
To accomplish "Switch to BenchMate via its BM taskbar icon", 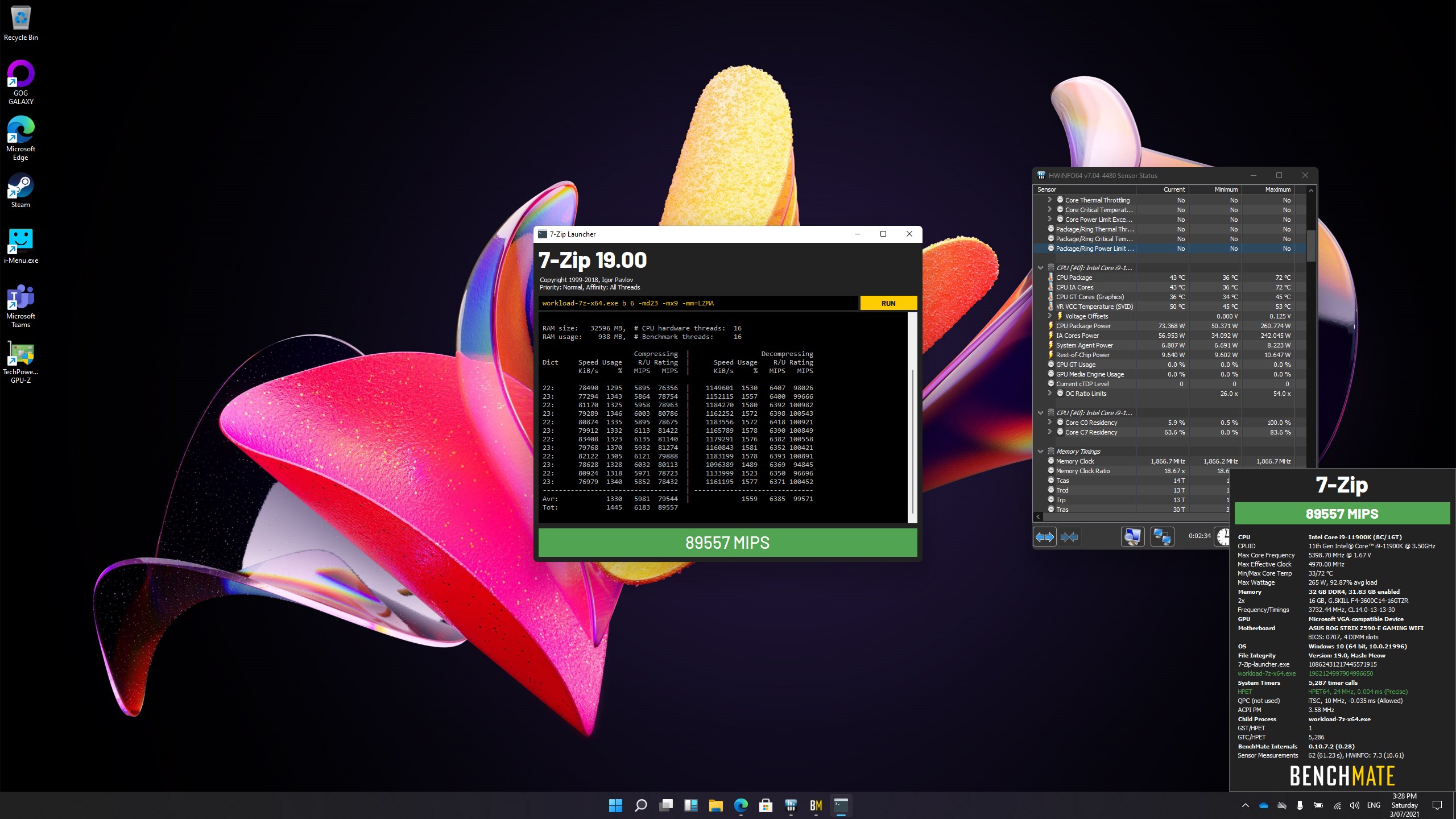I will [x=816, y=805].
